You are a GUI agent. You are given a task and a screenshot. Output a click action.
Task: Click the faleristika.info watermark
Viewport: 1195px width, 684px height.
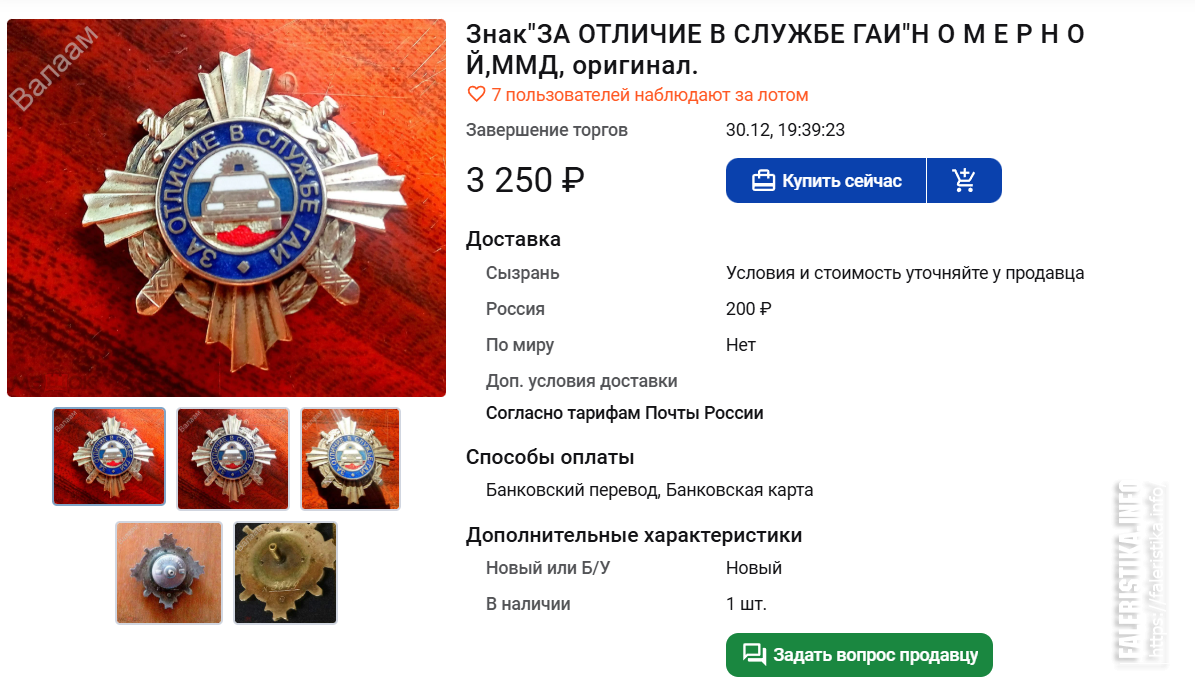[x=1141, y=572]
